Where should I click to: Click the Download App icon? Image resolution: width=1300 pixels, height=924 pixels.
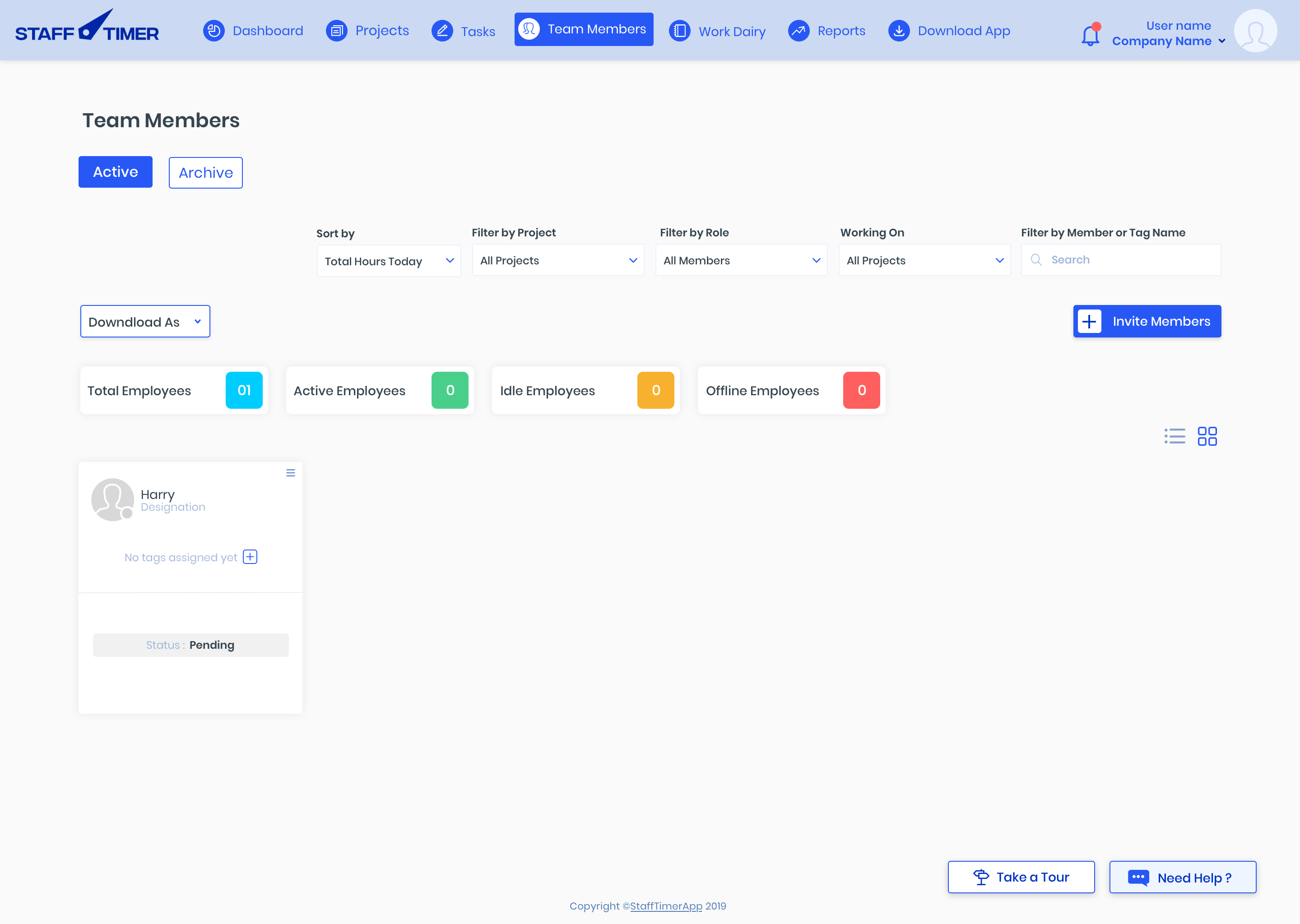coord(899,31)
